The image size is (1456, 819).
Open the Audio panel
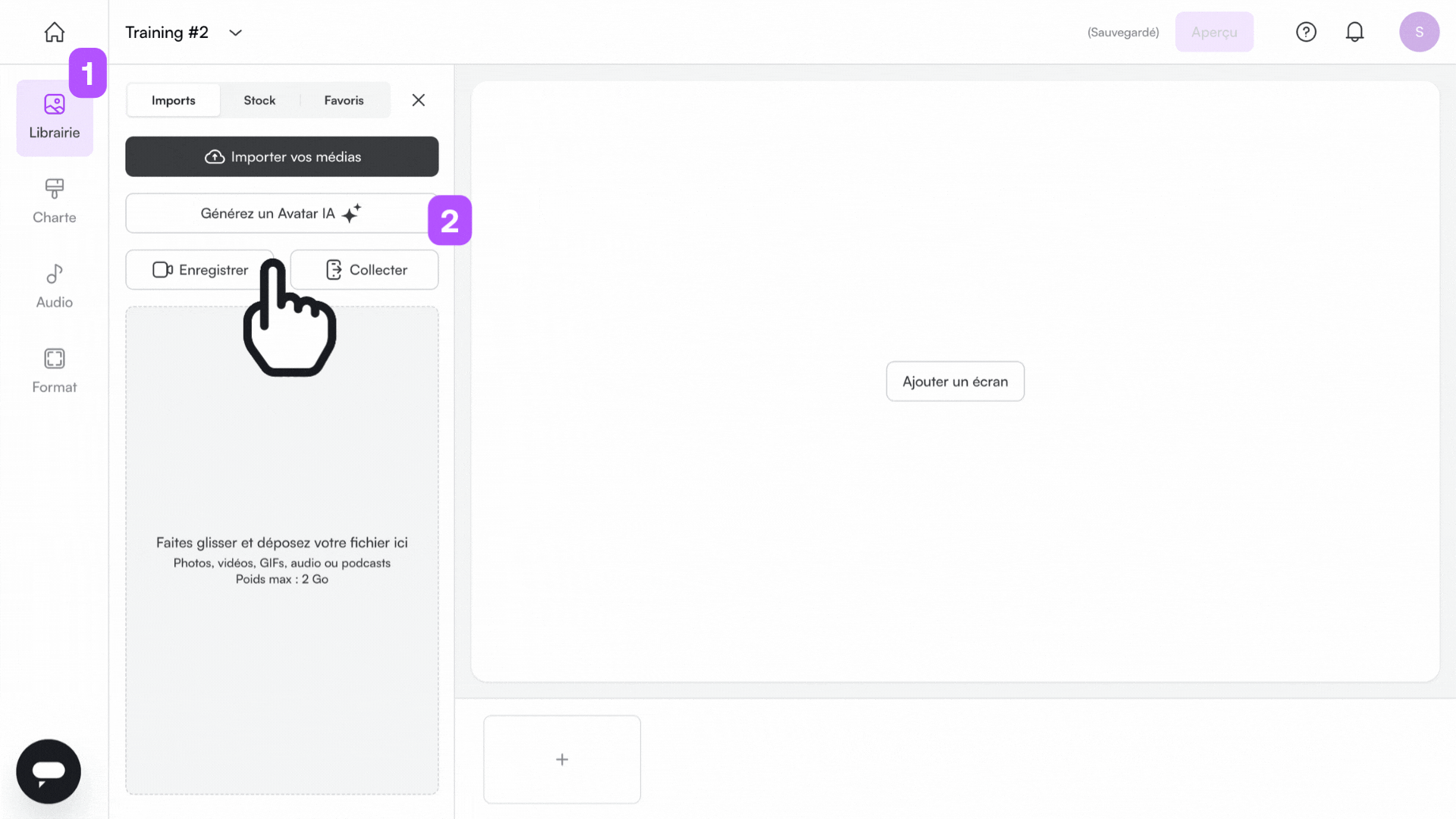(x=55, y=287)
